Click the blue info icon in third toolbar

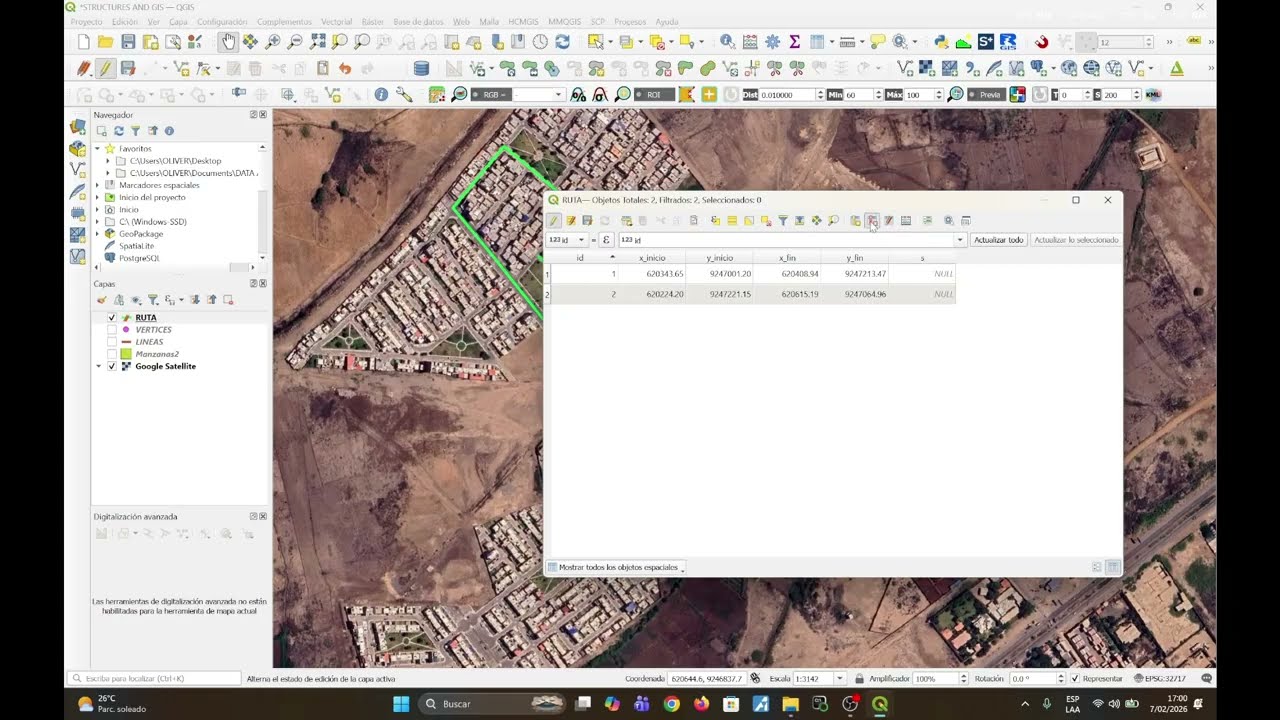tap(381, 94)
